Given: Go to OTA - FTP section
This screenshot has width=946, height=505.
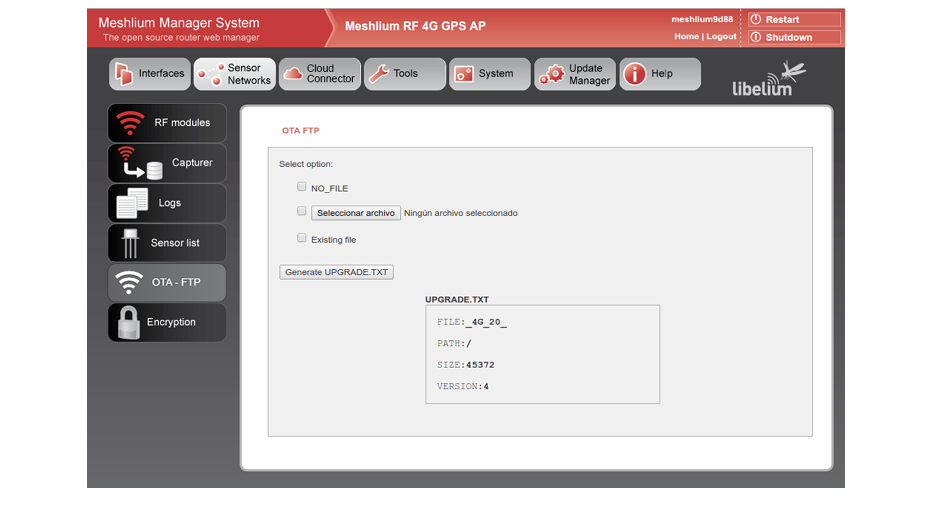Looking at the screenshot, I should (167, 282).
